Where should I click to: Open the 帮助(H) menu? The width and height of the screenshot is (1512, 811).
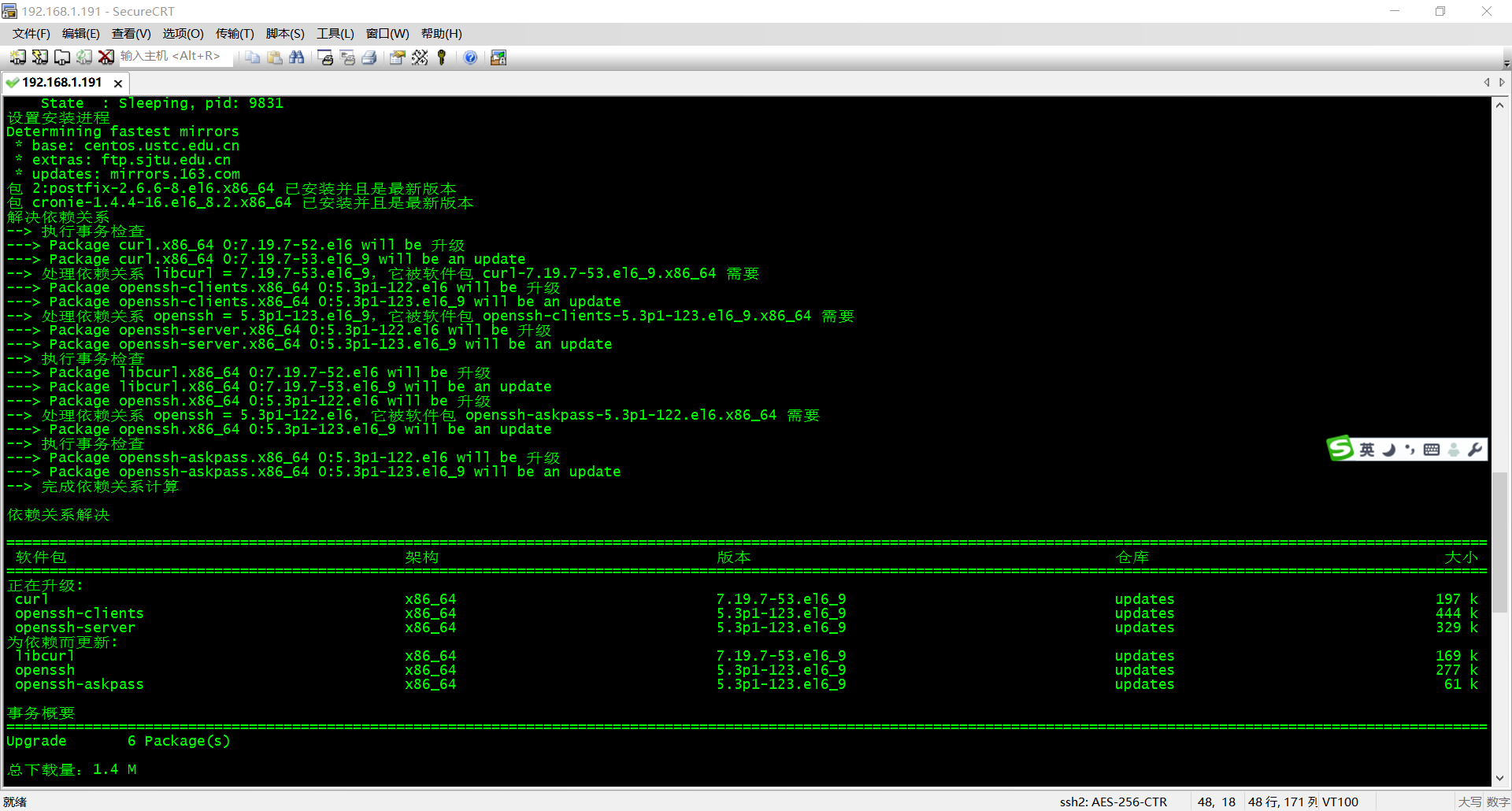point(442,34)
